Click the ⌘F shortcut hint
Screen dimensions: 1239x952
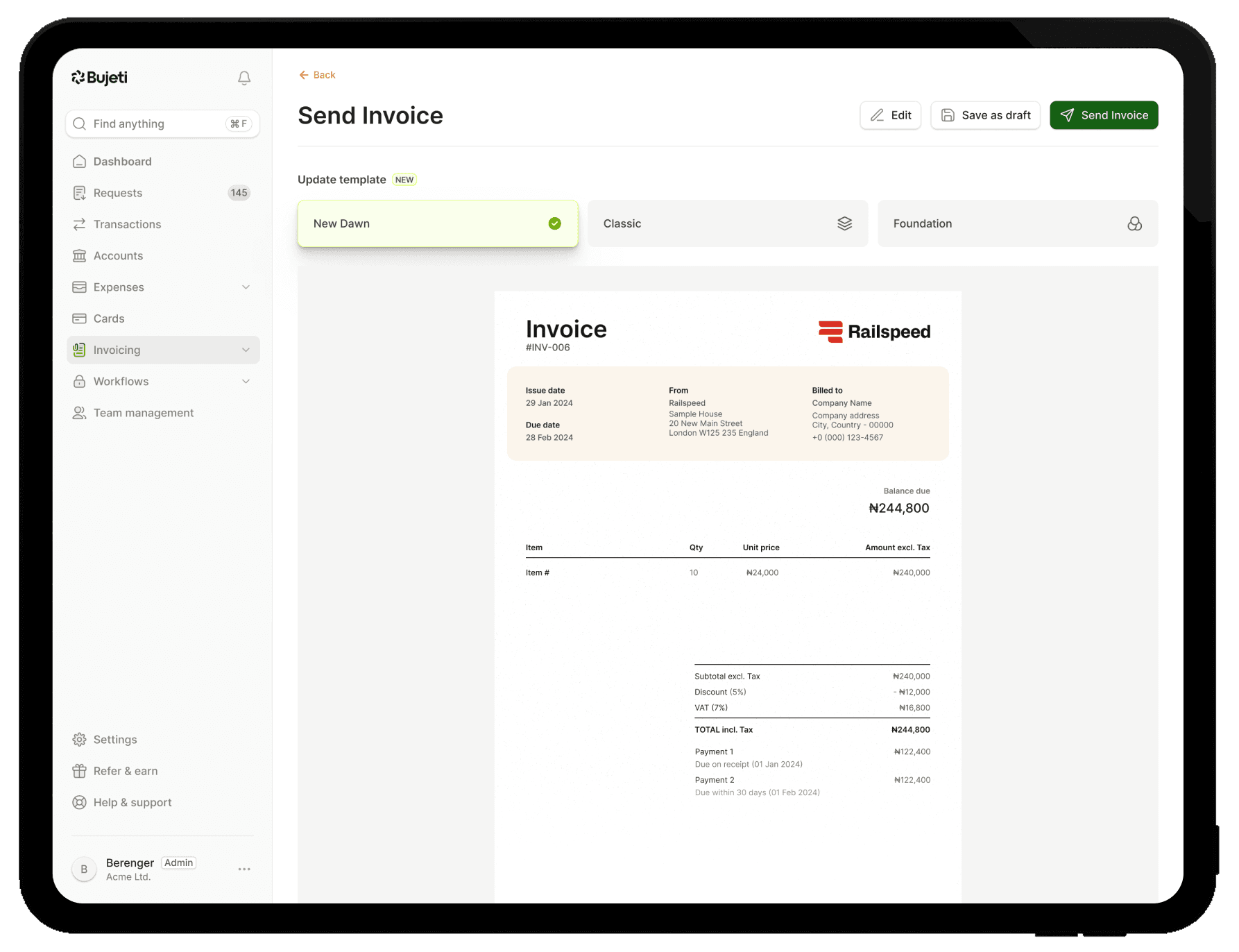click(239, 124)
